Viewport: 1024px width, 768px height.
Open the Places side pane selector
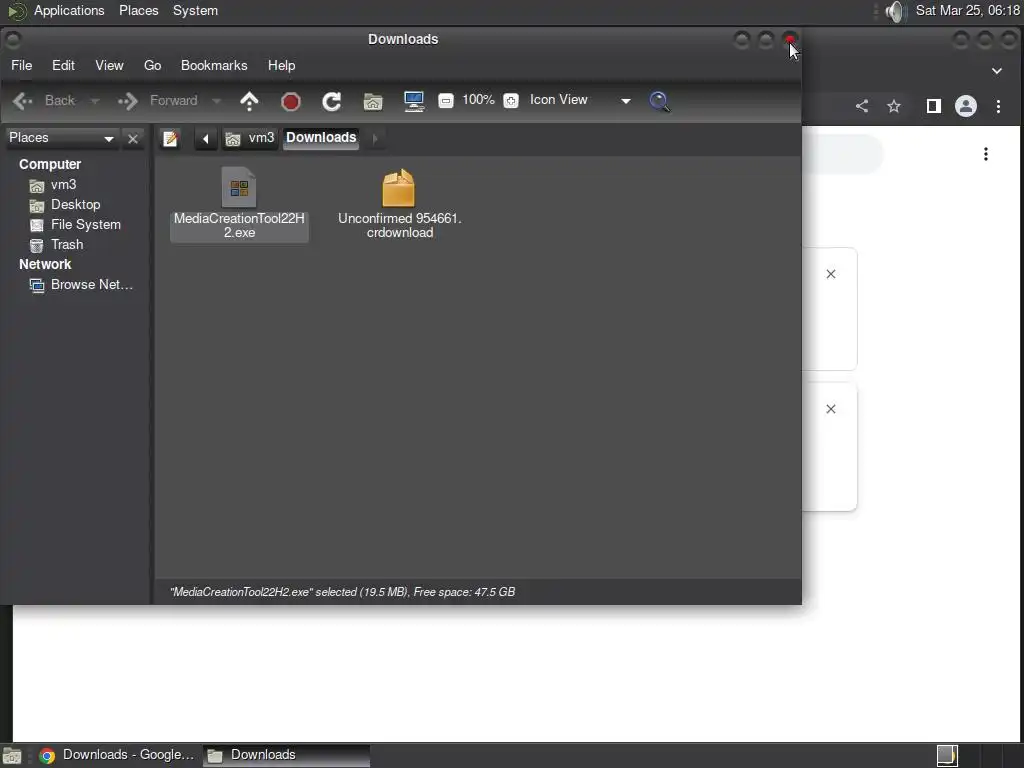[61, 138]
